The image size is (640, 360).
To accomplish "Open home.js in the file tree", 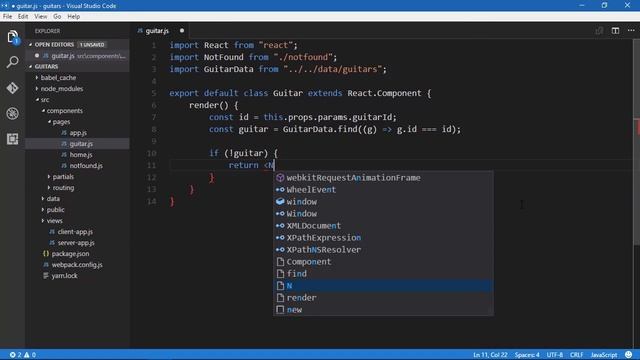I will [x=80, y=155].
